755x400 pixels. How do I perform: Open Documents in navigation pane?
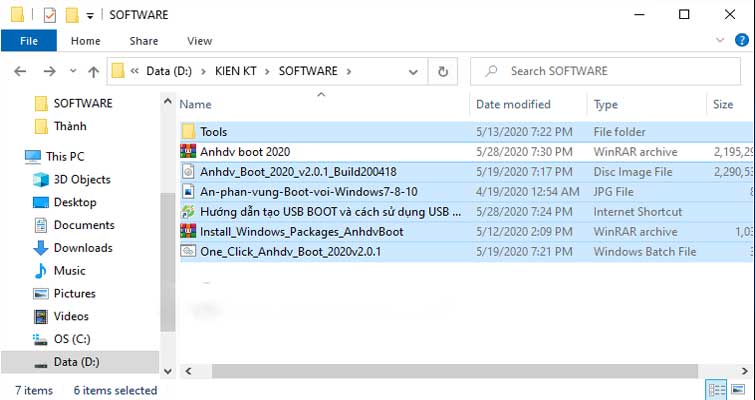click(x=84, y=225)
